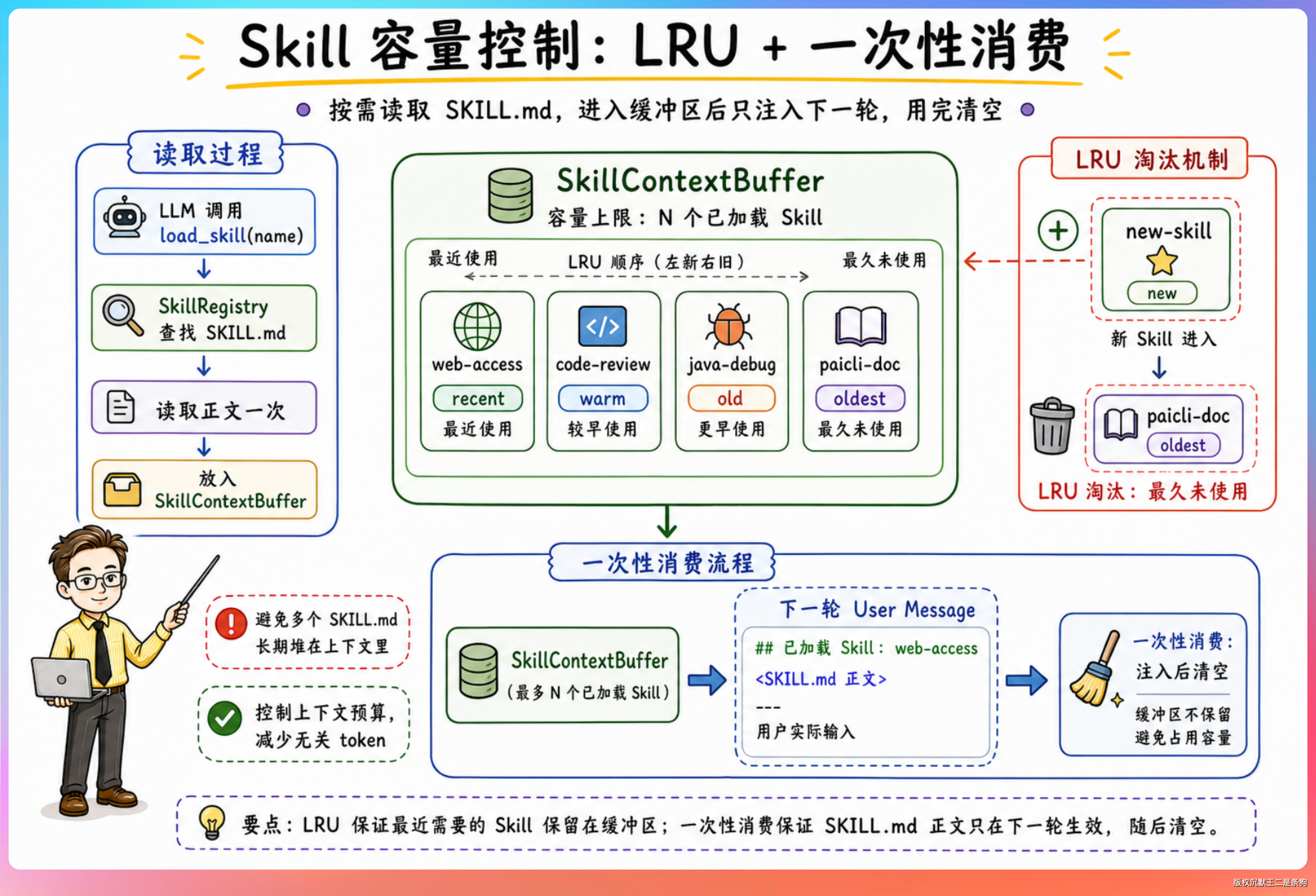Click the database icon in 一次性消费流程 panel
Viewport: 1316px width, 896px height.
point(478,671)
